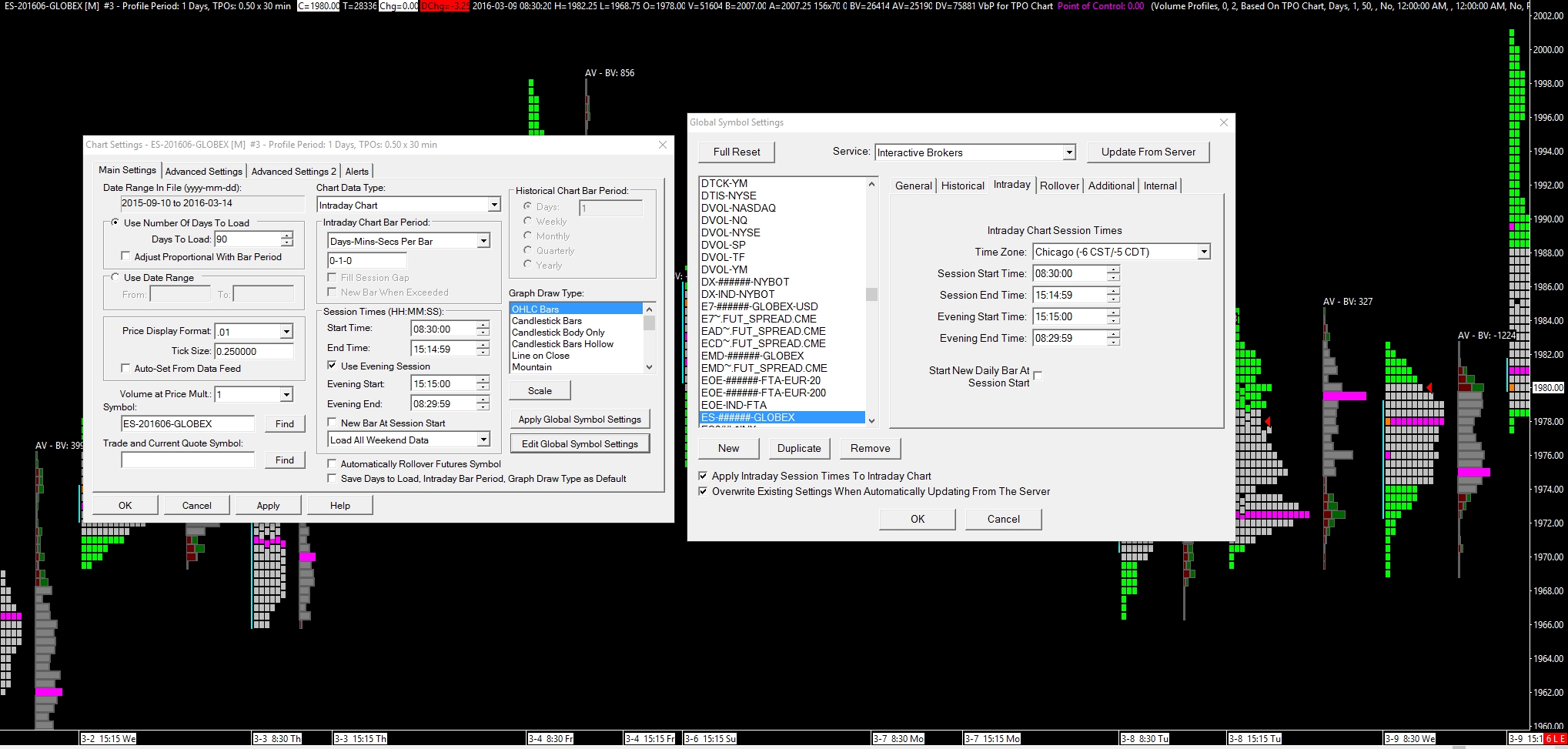Select Candlestick Bars in draw type list
The image size is (1568, 749).
547,321
